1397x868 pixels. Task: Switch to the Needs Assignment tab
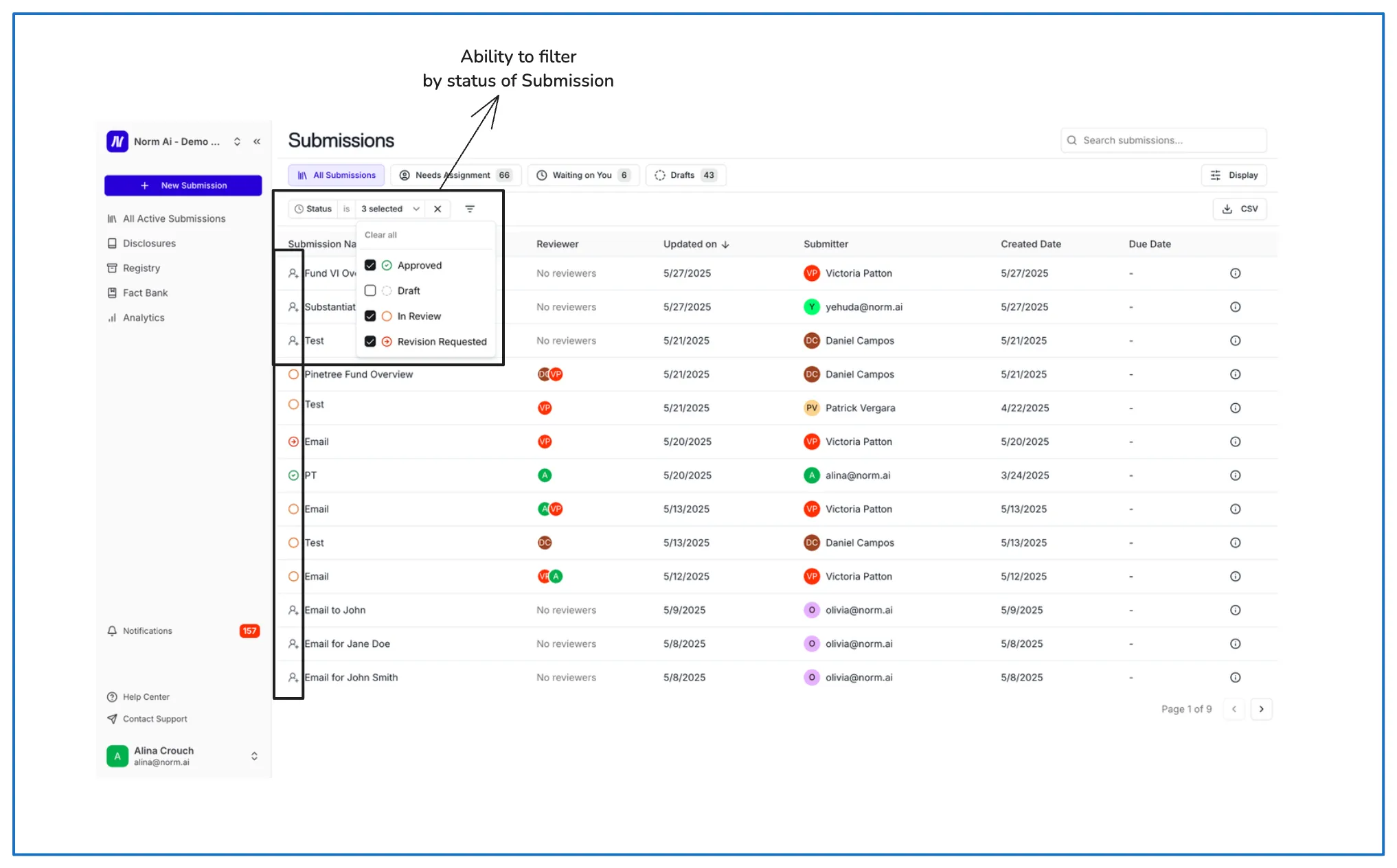[x=456, y=175]
